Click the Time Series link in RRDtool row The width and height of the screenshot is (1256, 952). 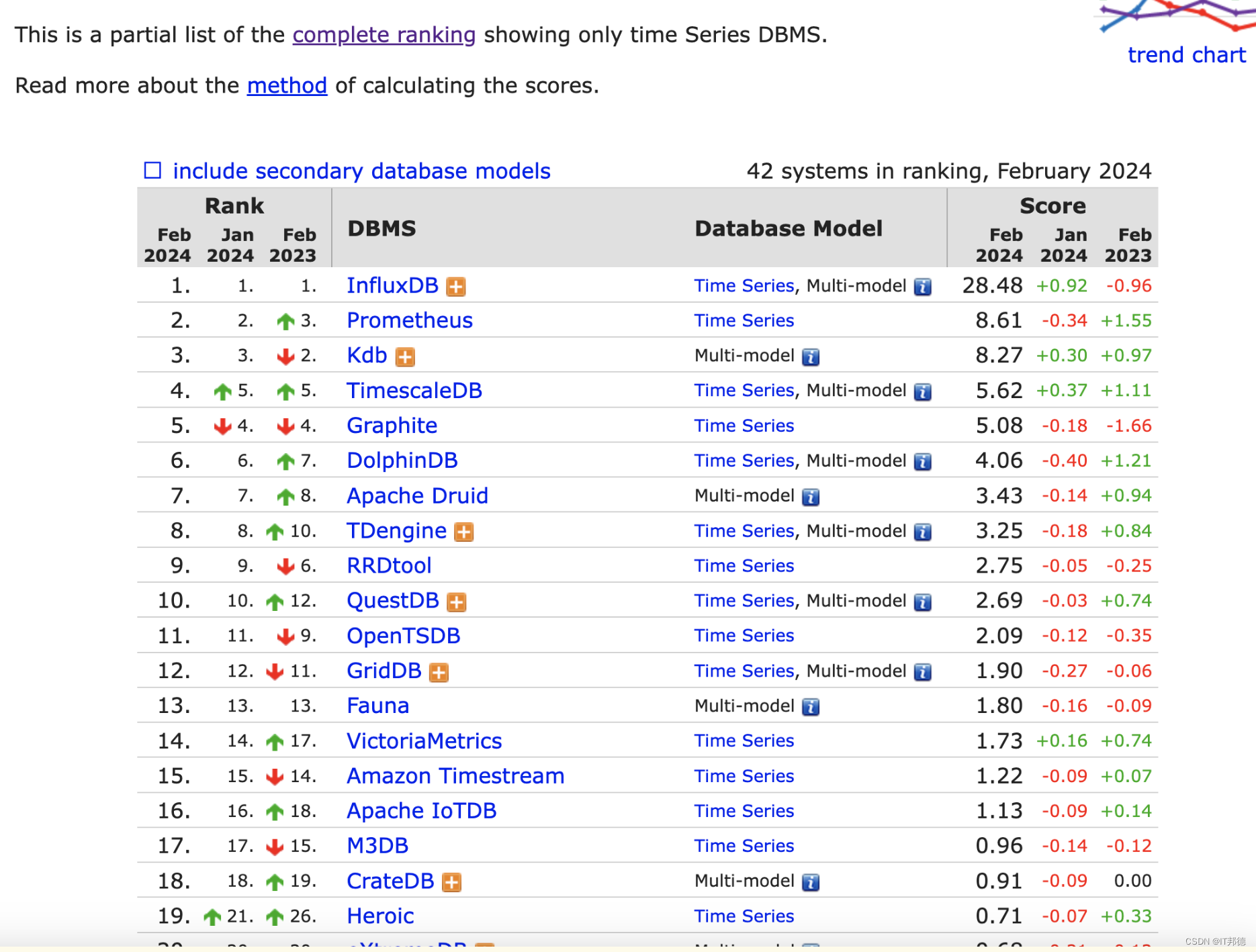(x=744, y=565)
